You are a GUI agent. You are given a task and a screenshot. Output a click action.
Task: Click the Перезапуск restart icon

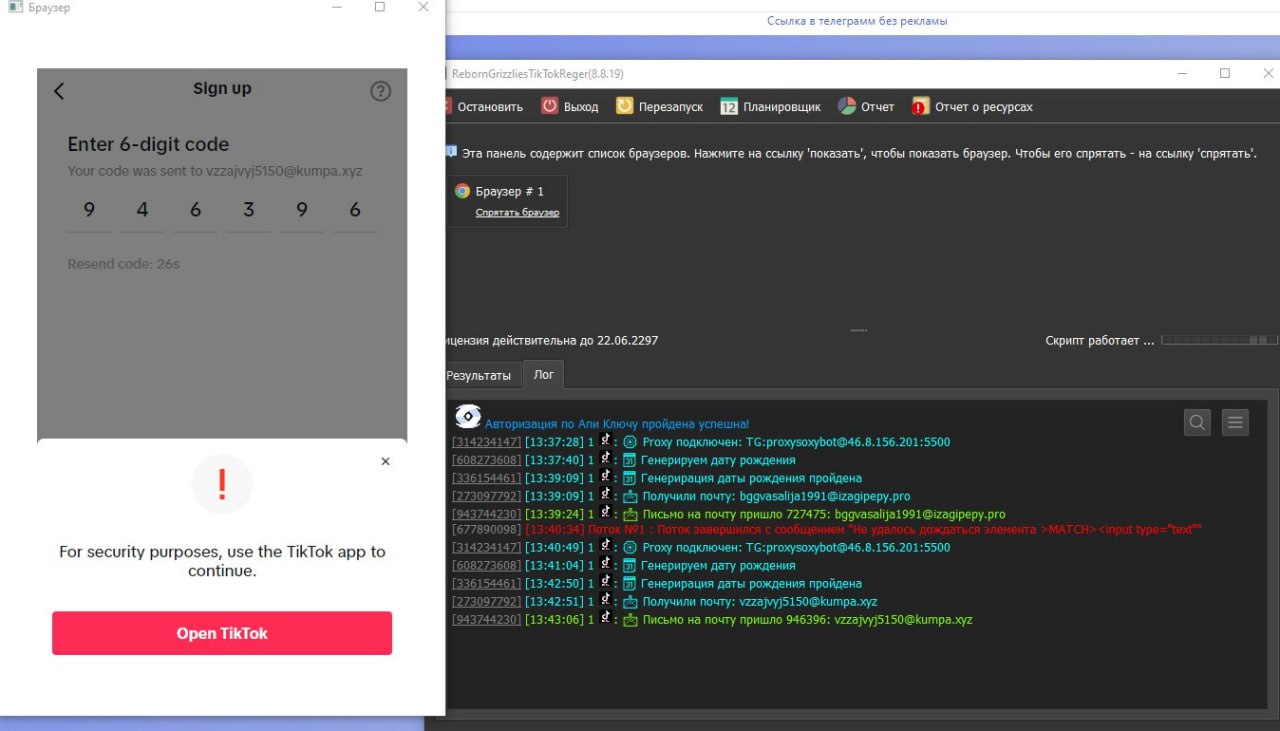pos(624,106)
